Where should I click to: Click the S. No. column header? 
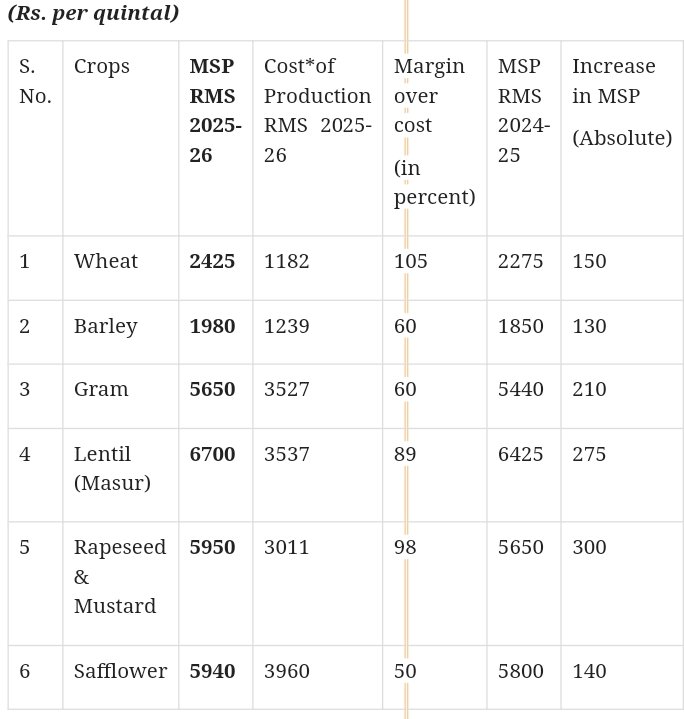point(35,81)
